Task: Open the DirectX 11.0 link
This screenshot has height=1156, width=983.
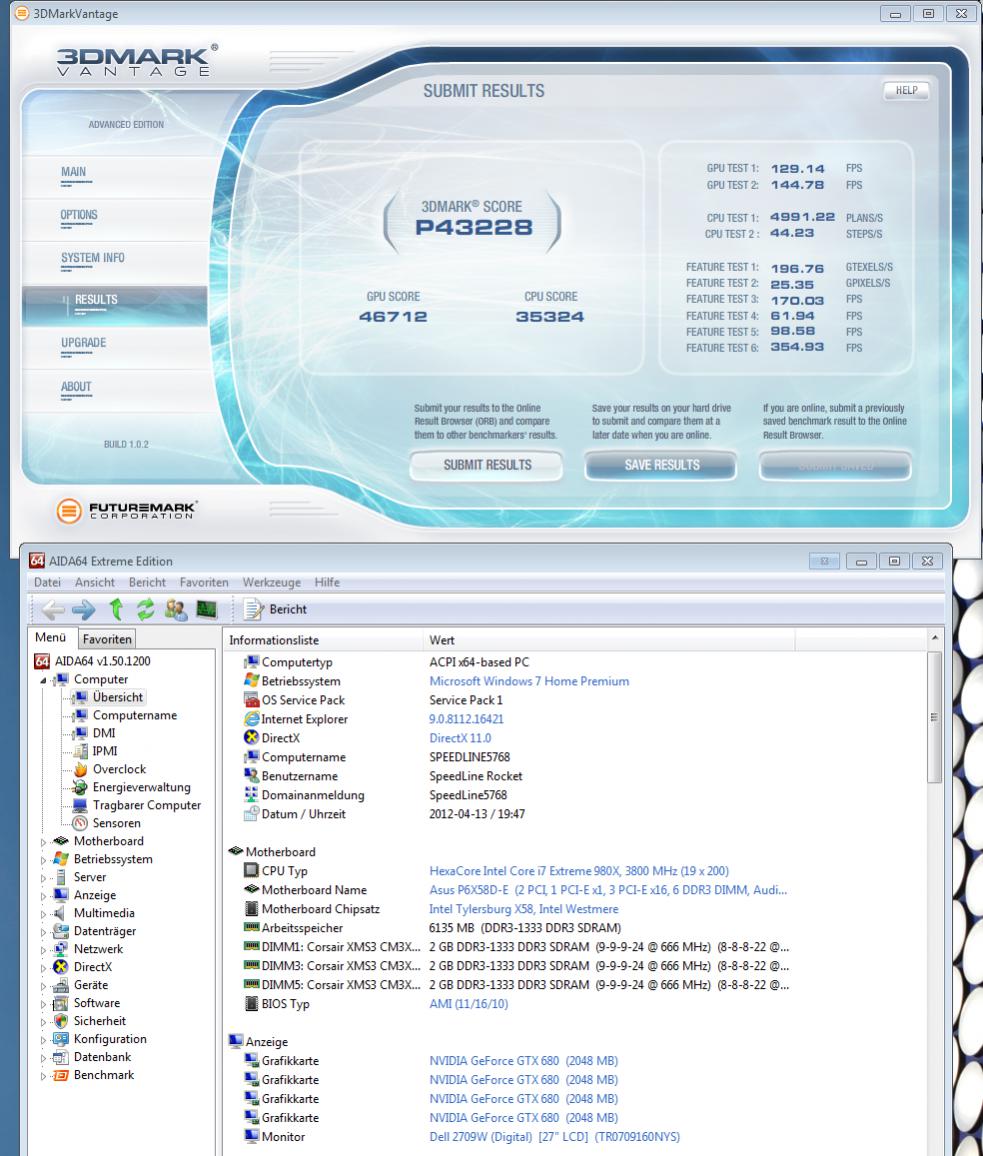Action: [x=460, y=738]
